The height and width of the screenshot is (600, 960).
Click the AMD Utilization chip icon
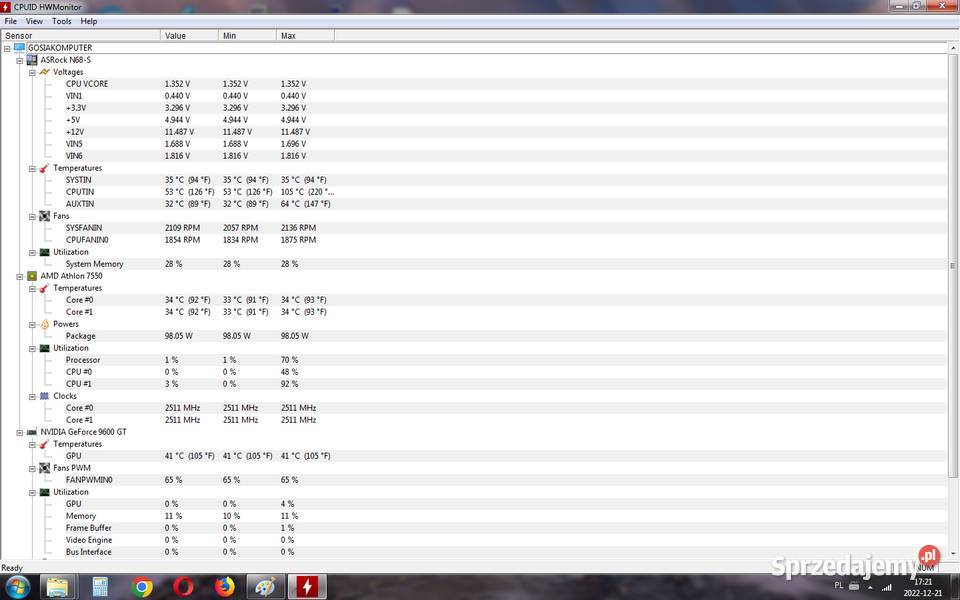point(44,348)
